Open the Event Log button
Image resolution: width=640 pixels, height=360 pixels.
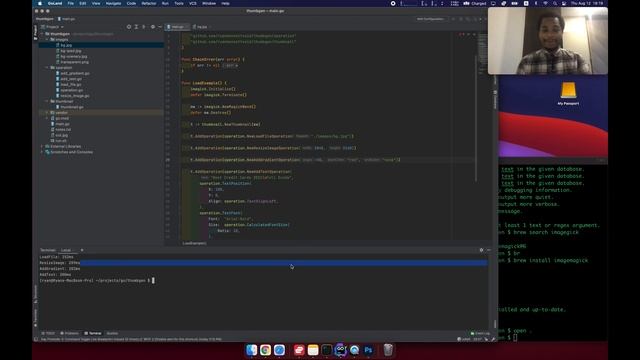click(480, 333)
